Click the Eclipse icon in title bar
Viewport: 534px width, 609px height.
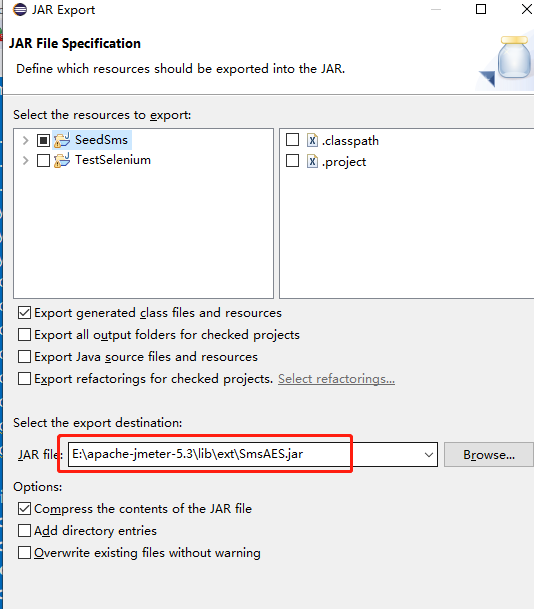click(x=20, y=9)
